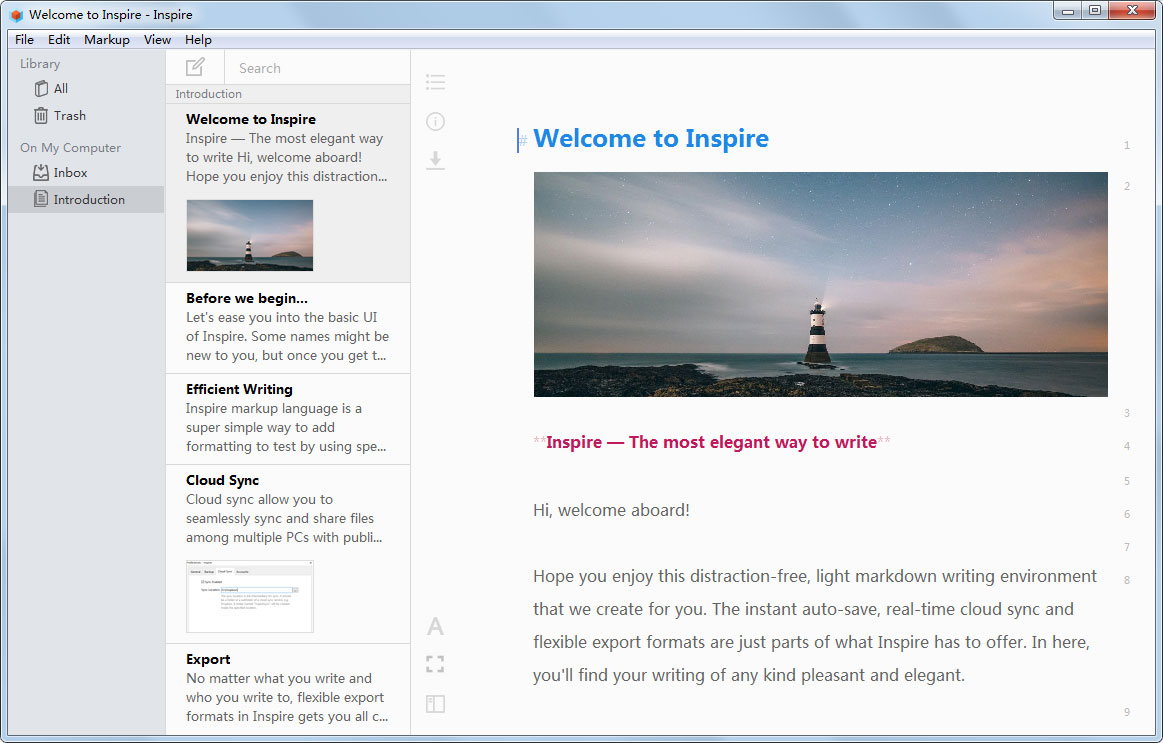Click the new sheet compose icon

[x=195, y=67]
